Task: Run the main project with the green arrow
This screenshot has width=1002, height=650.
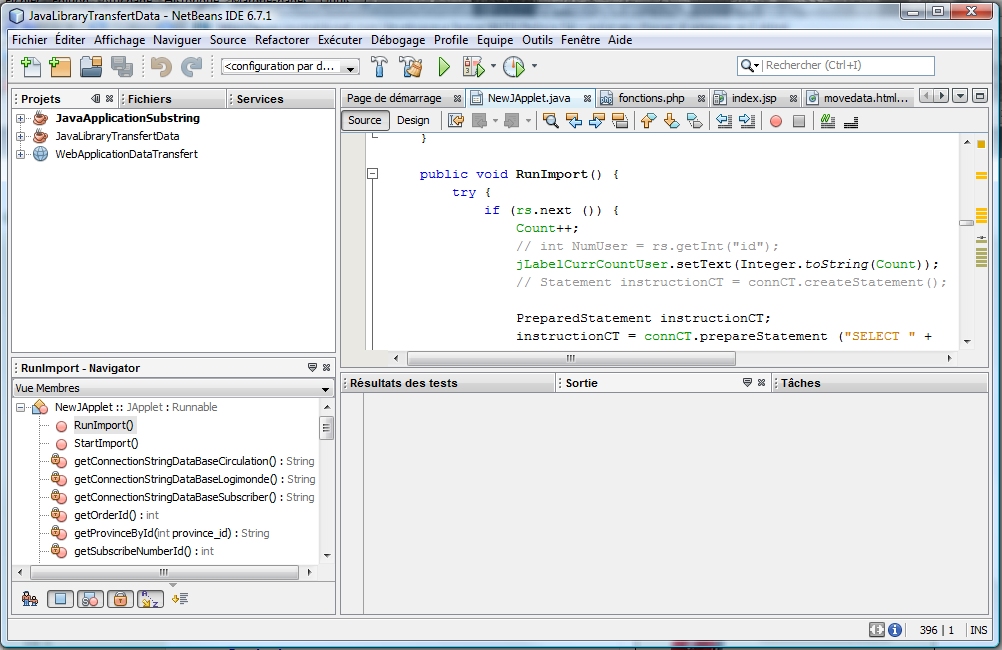Action: pos(444,67)
